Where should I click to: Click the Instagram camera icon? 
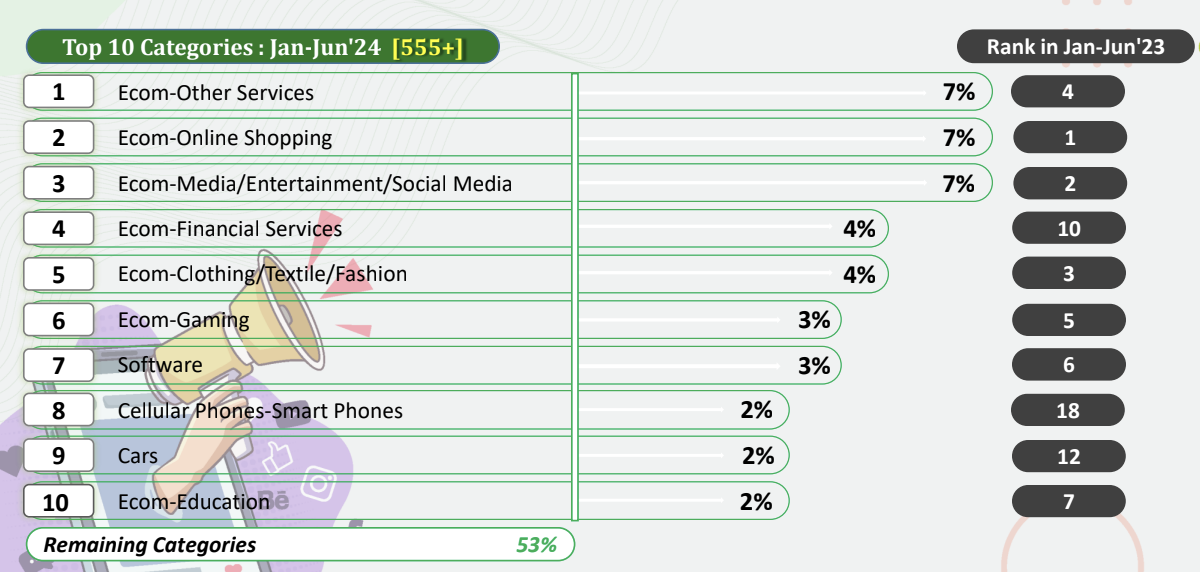pyautogui.click(x=320, y=483)
